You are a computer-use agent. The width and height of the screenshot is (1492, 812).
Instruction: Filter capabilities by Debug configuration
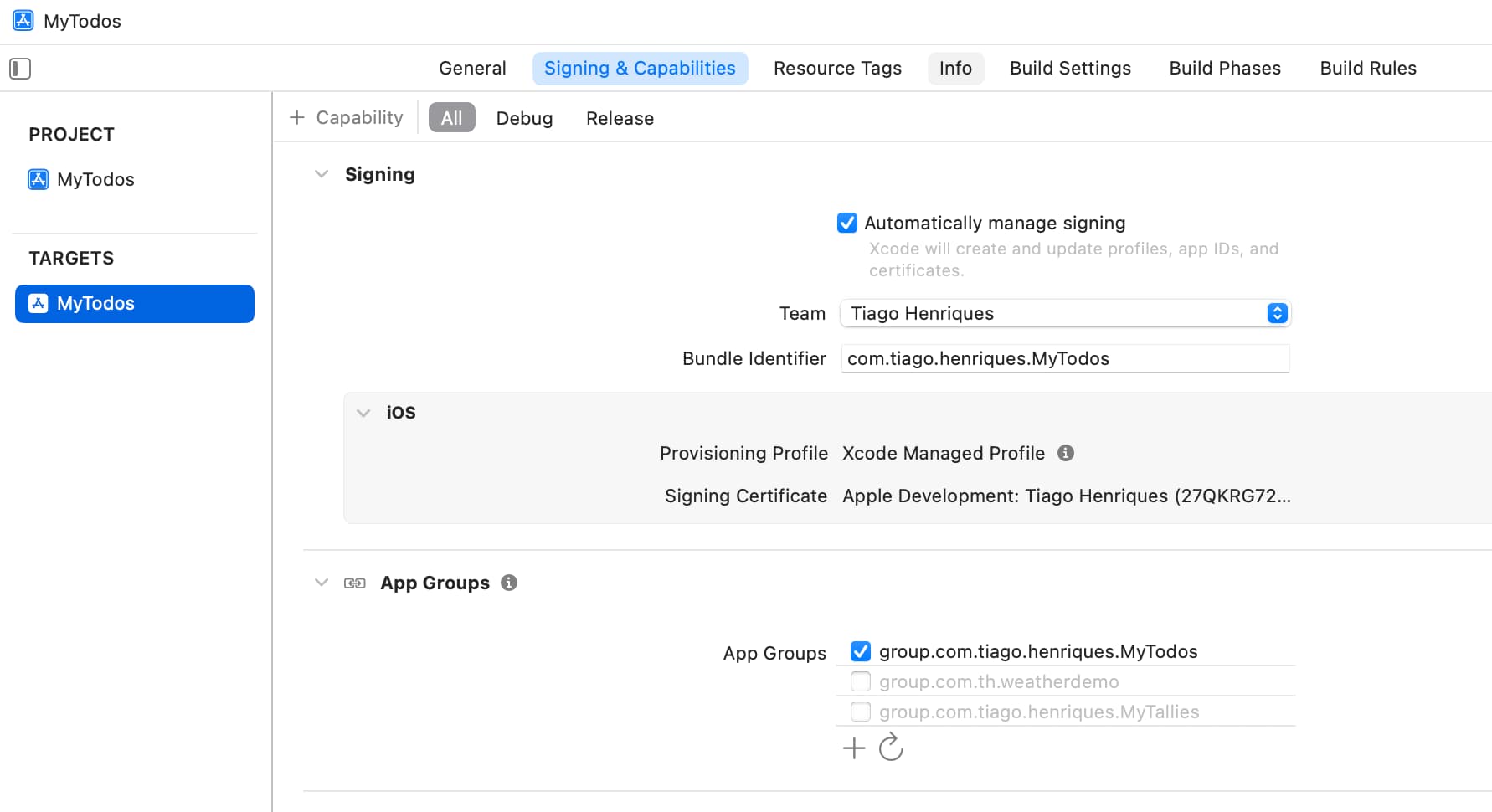click(524, 118)
